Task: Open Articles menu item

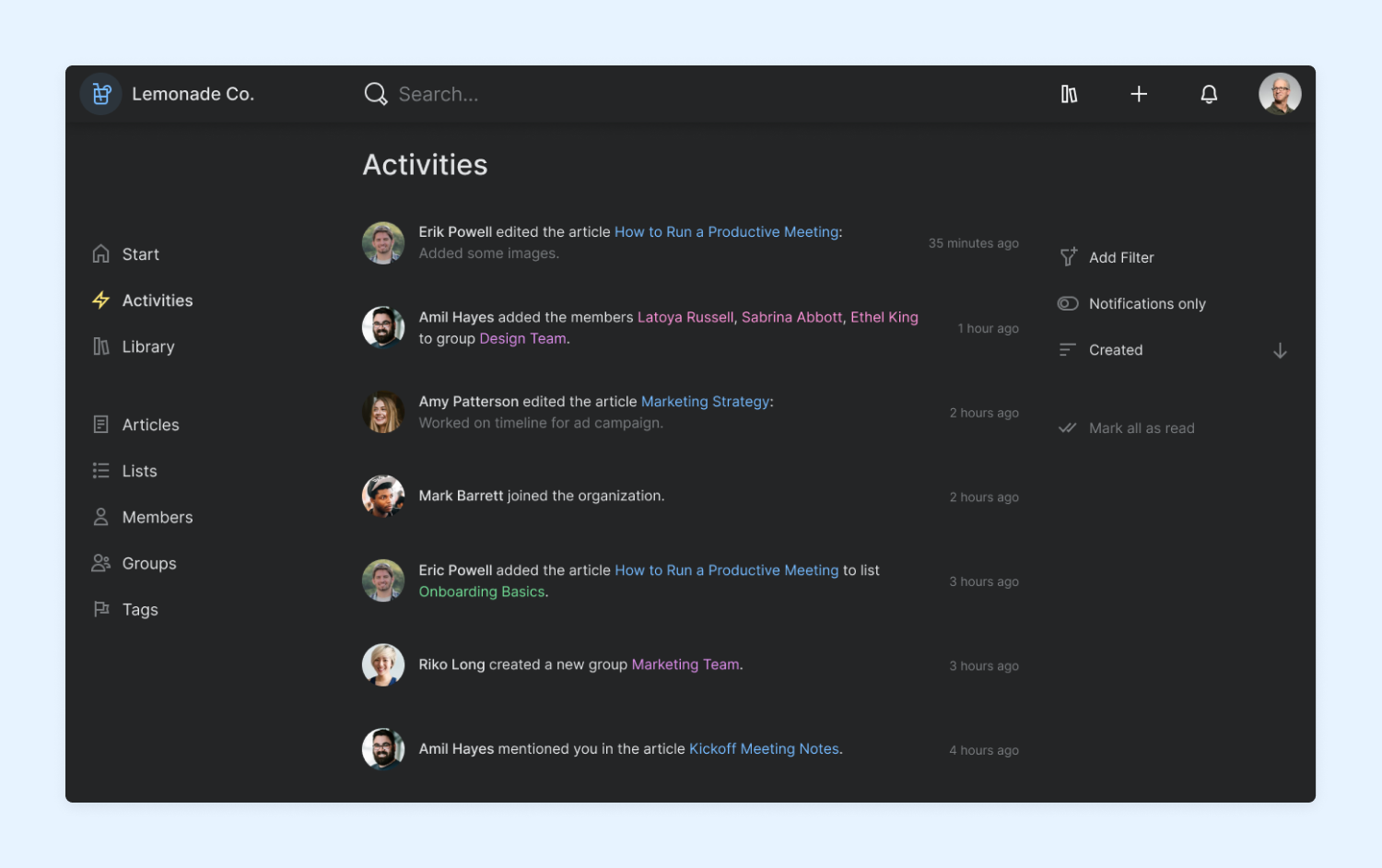Action: pos(151,425)
